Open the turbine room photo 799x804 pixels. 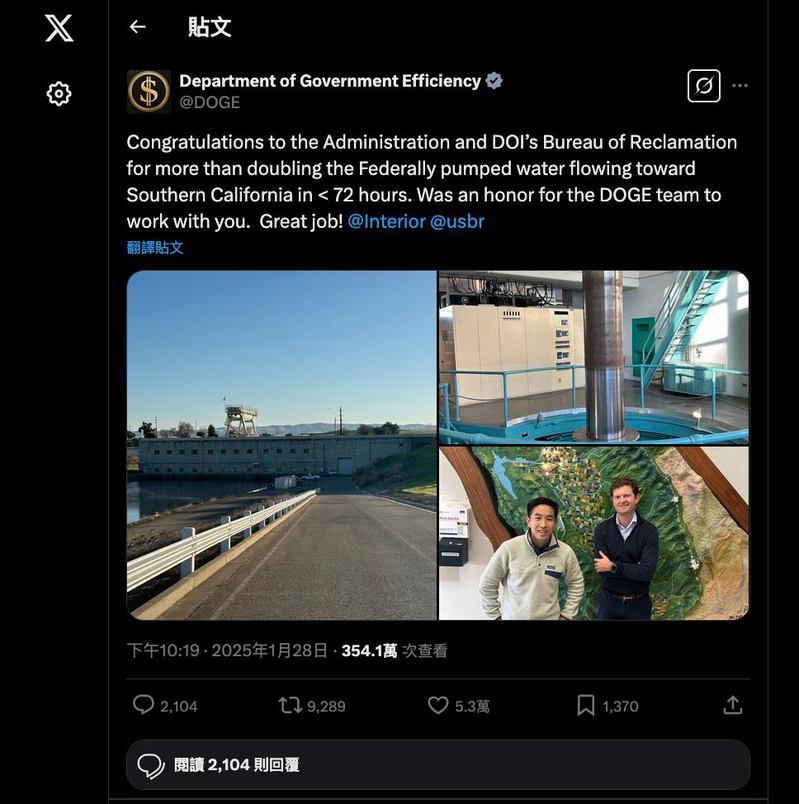pos(593,356)
